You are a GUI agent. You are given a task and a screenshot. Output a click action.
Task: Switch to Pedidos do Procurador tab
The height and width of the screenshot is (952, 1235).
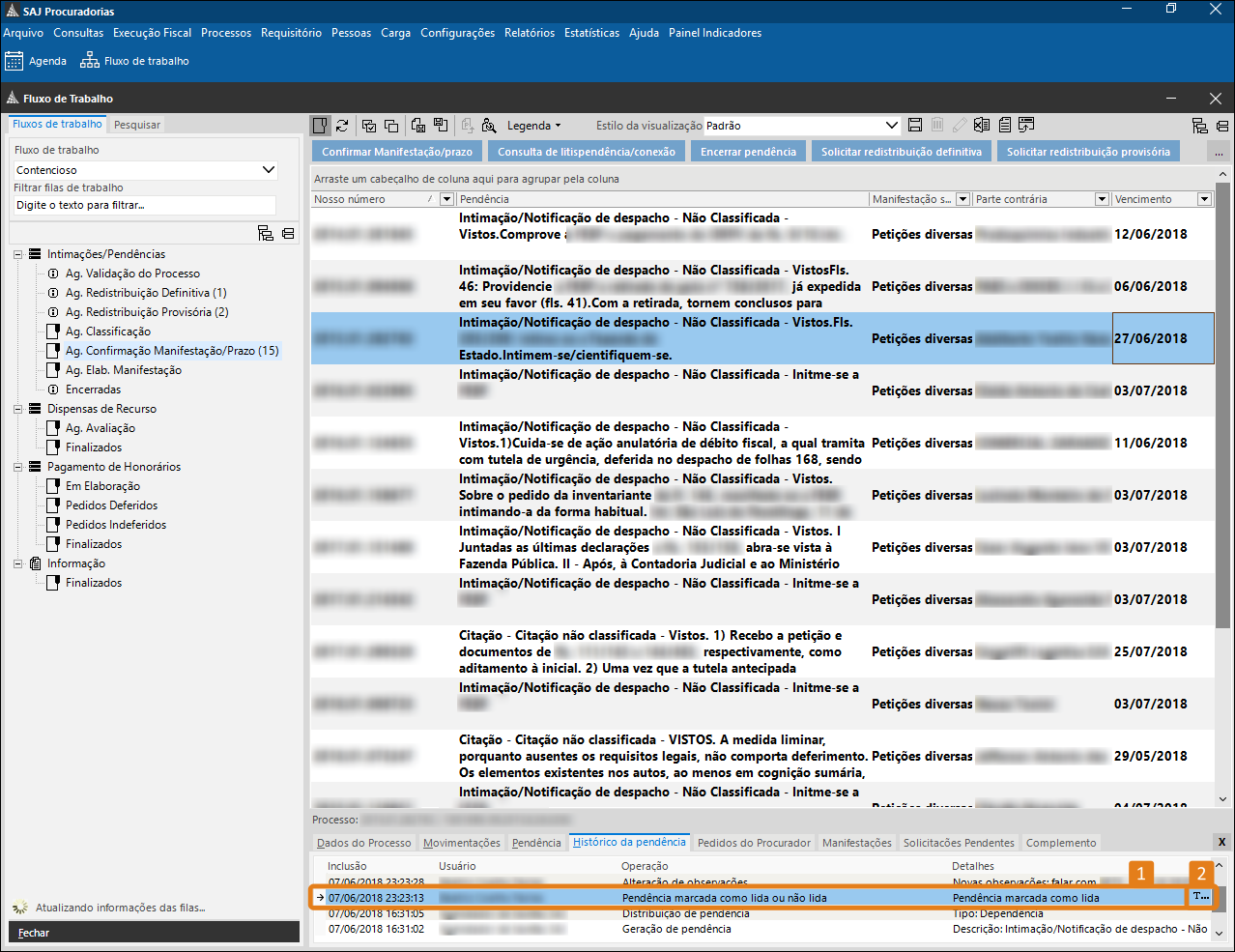(x=754, y=843)
